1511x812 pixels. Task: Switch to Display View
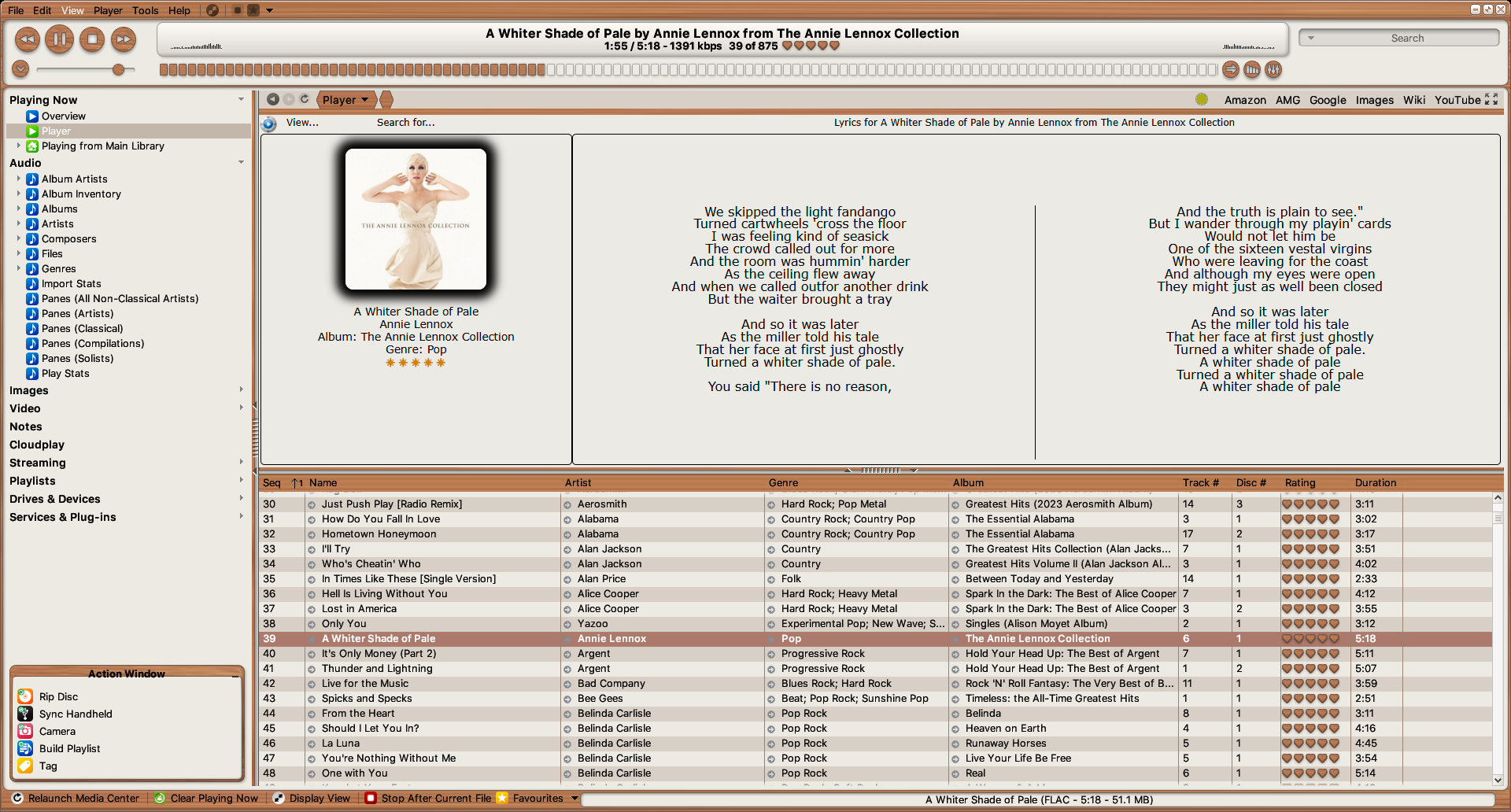tap(312, 798)
